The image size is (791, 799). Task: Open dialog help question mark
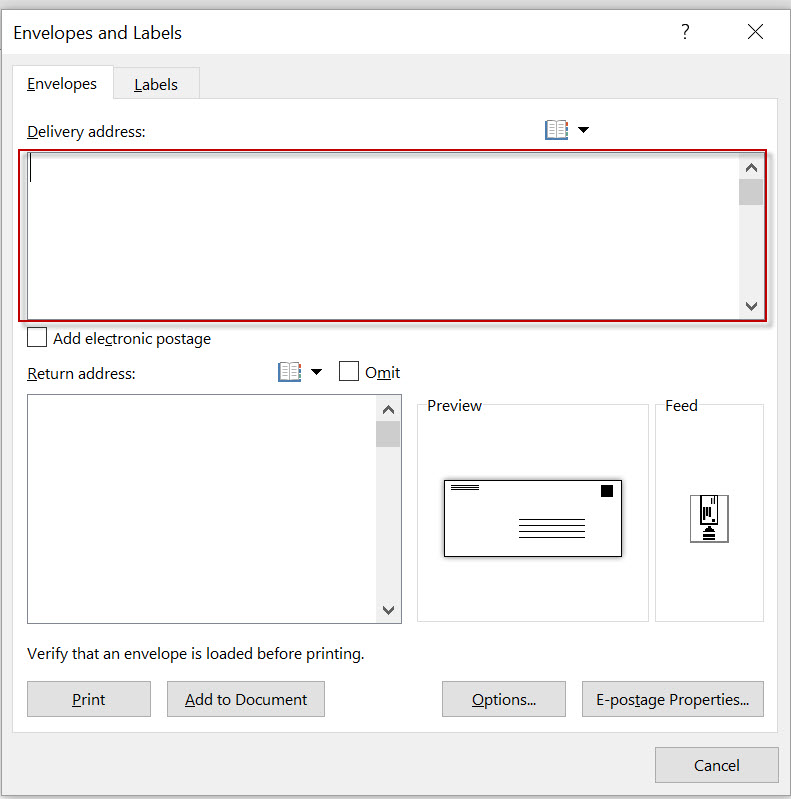coord(685,32)
